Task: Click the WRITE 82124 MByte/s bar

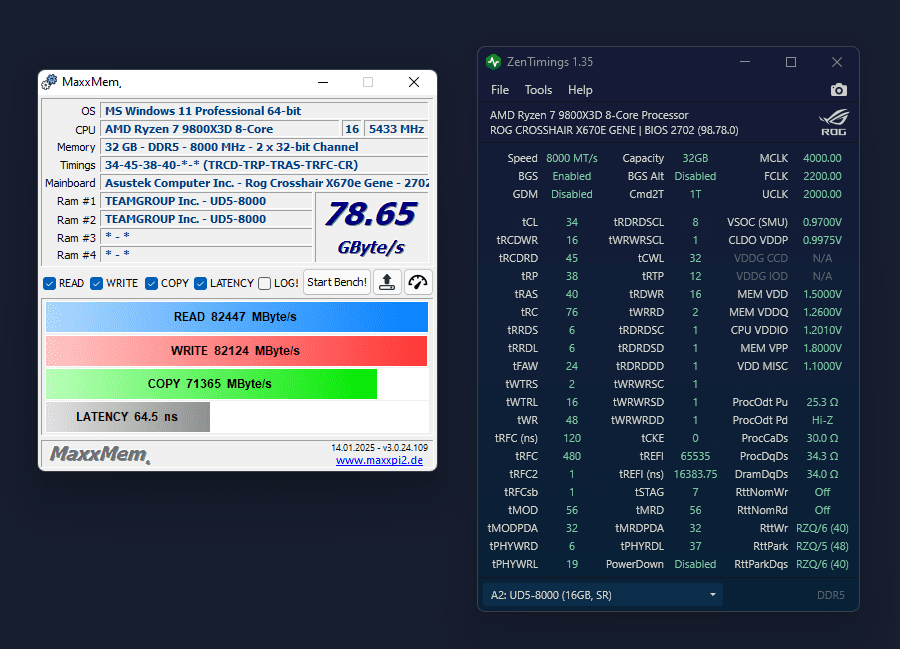Action: (x=236, y=351)
